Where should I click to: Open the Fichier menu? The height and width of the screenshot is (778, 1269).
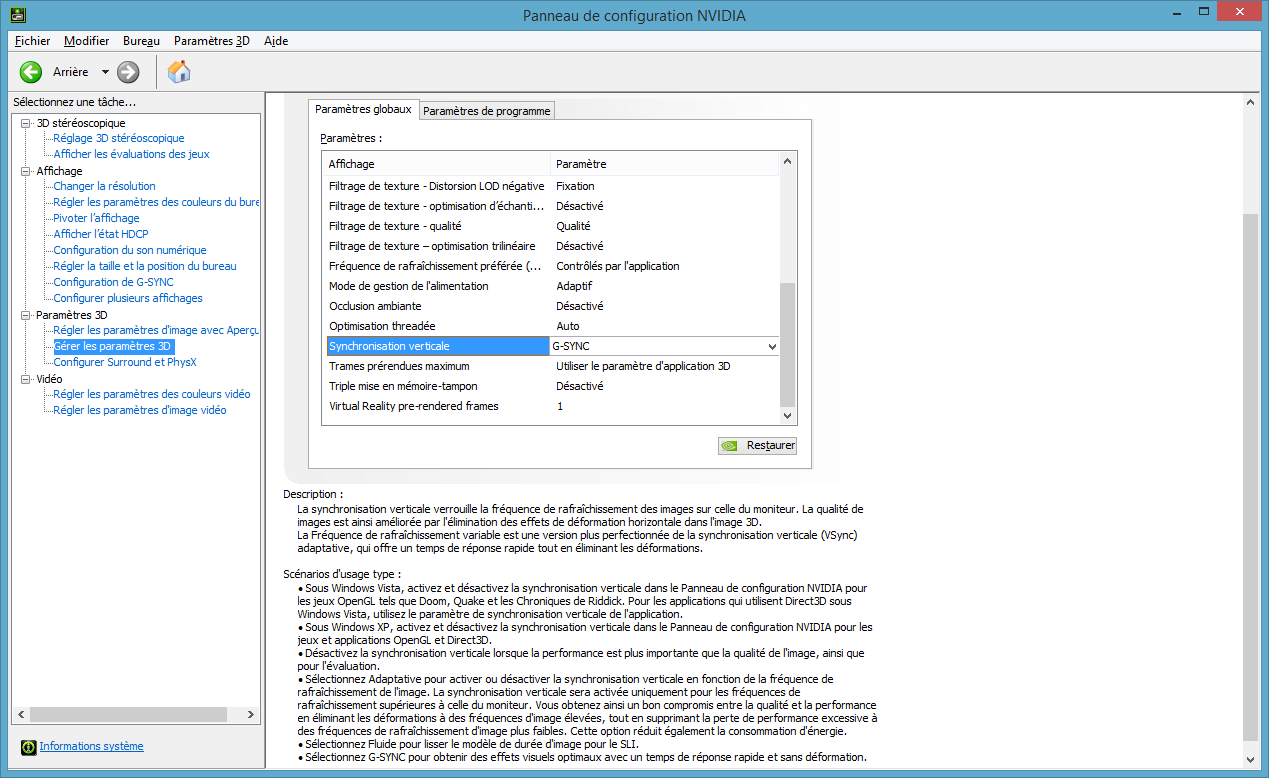[33, 41]
